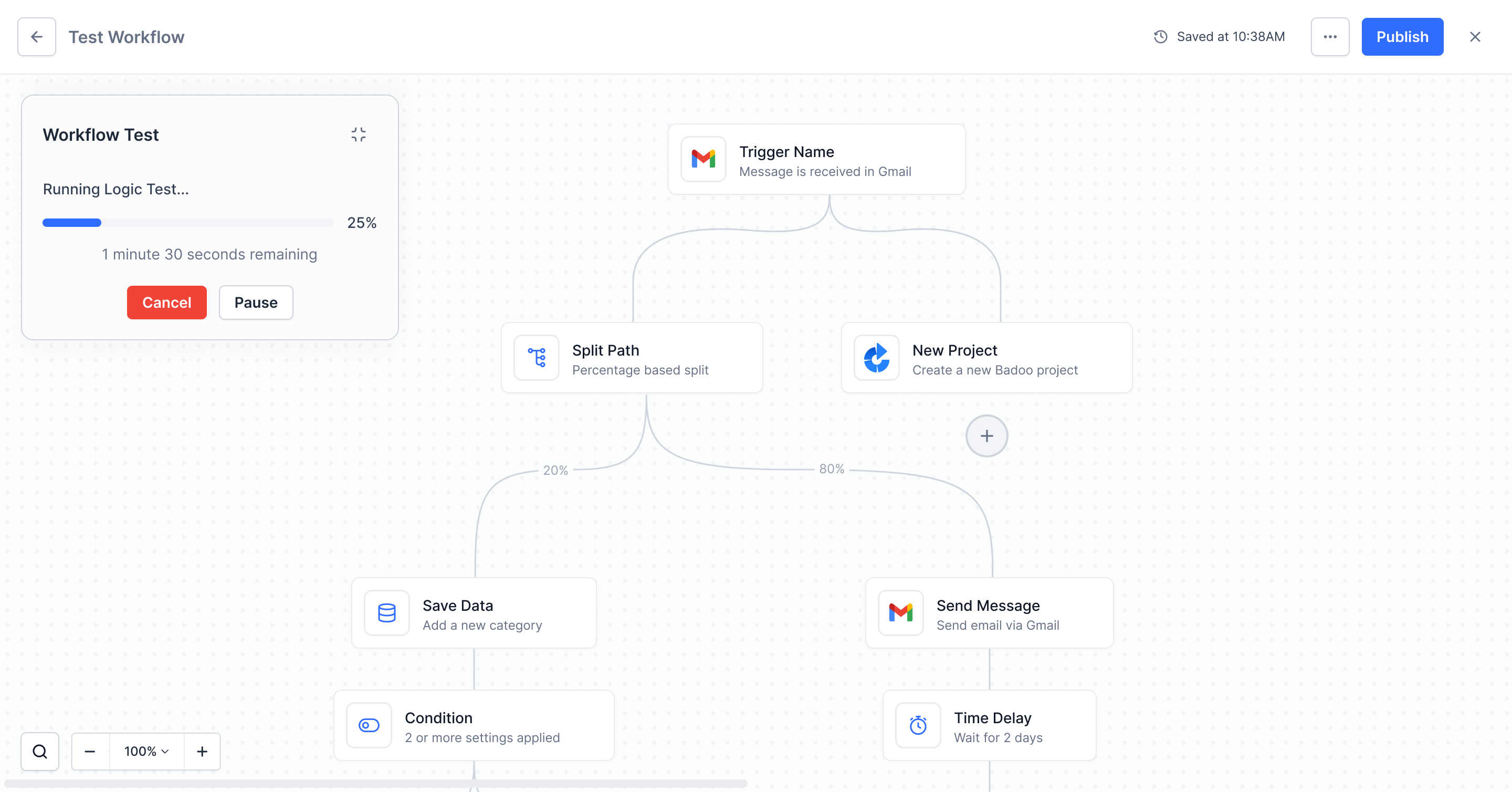This screenshot has width=1512, height=792.
Task: Click the Gmail icon on Send Message node
Action: 900,612
